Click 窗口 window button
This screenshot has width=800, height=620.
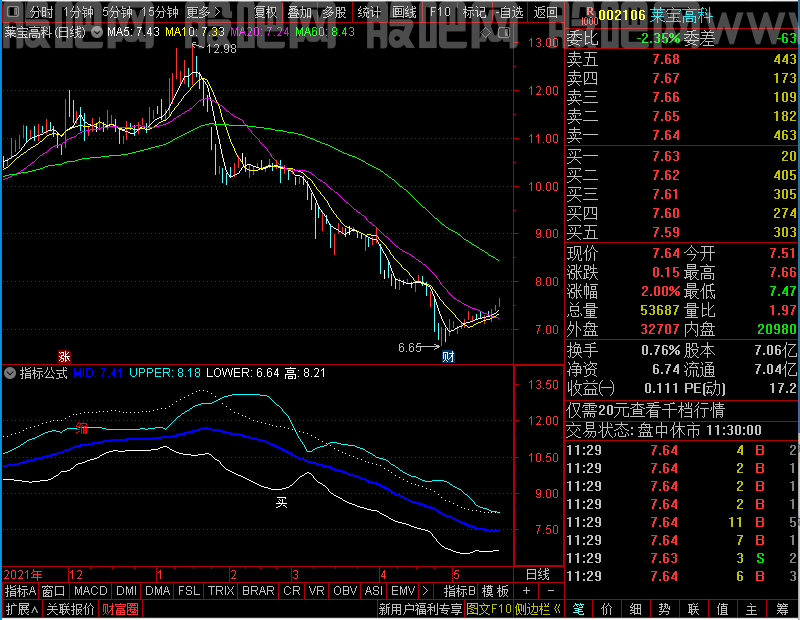[54, 591]
